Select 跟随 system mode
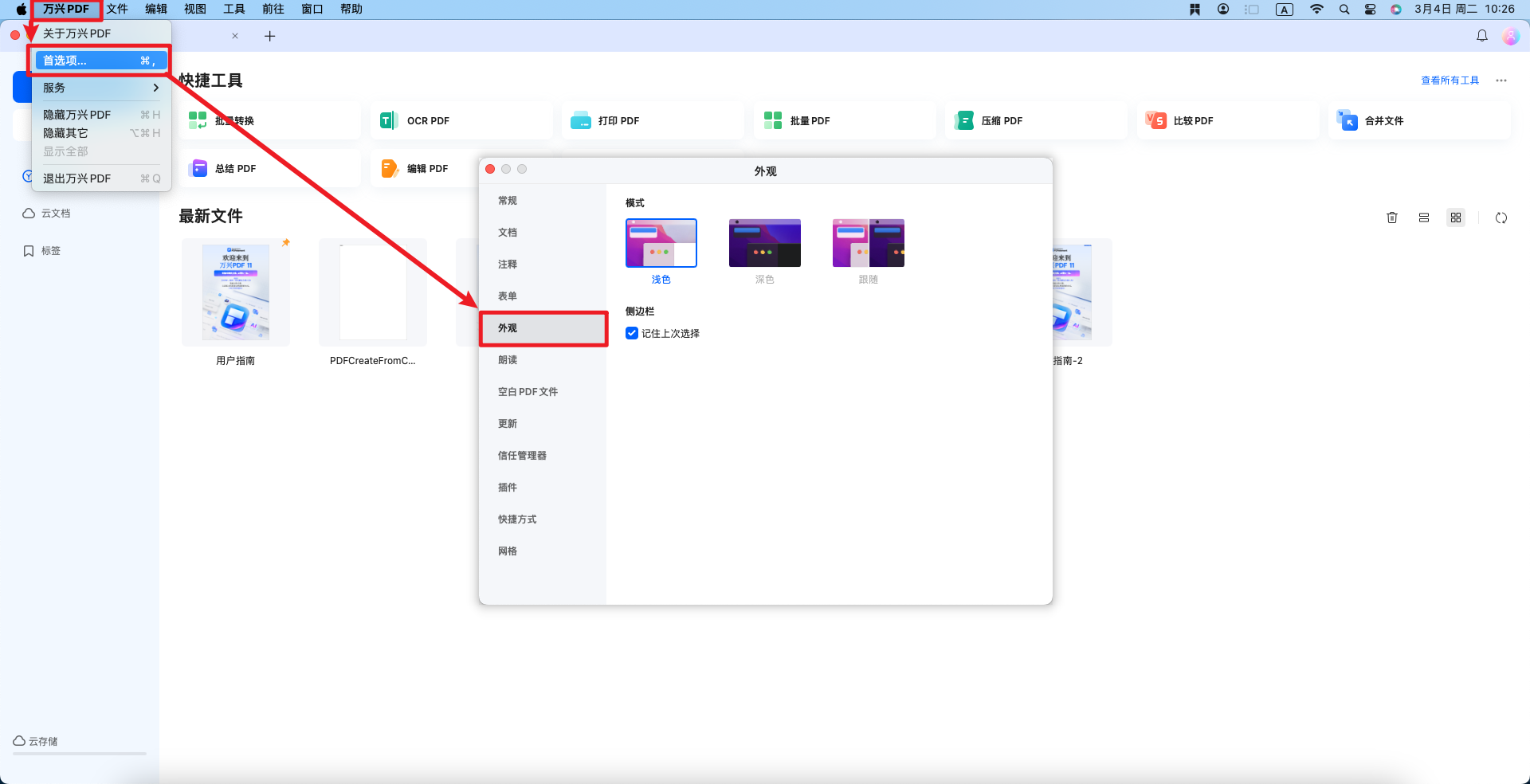 [x=868, y=243]
